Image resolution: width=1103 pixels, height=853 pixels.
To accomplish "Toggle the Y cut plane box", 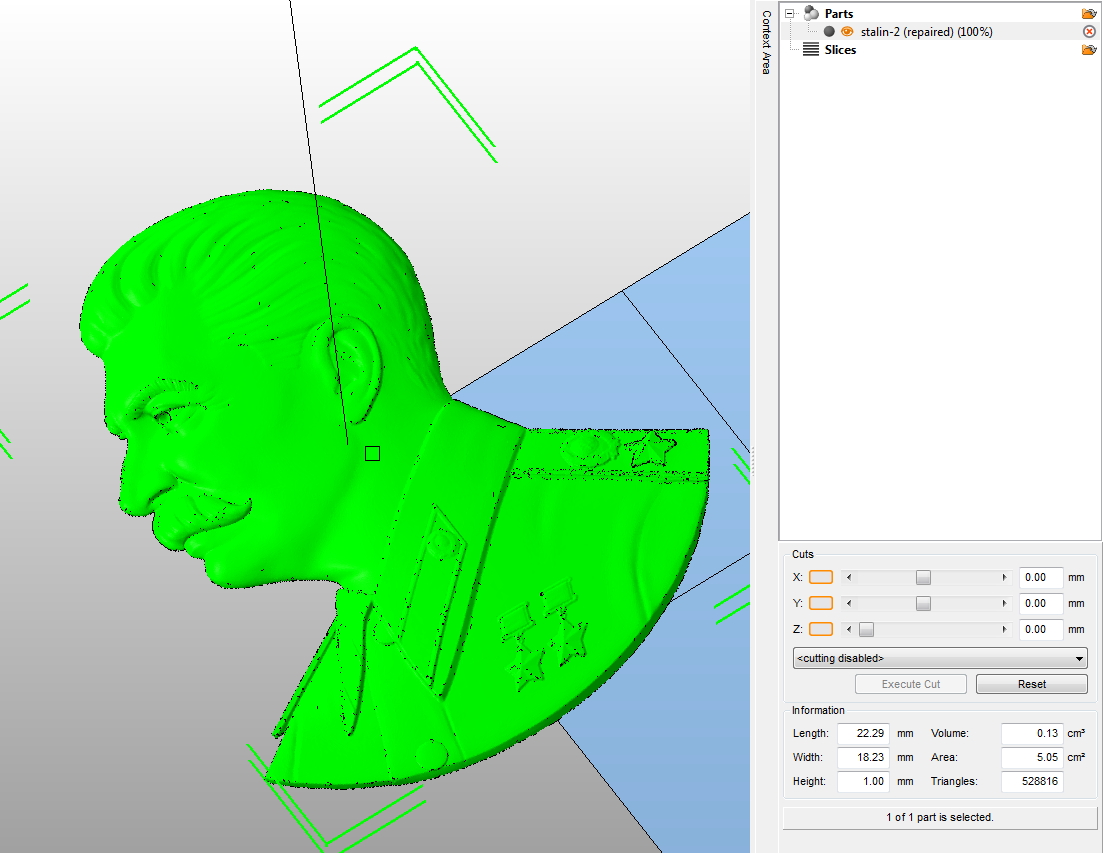I will point(821,603).
